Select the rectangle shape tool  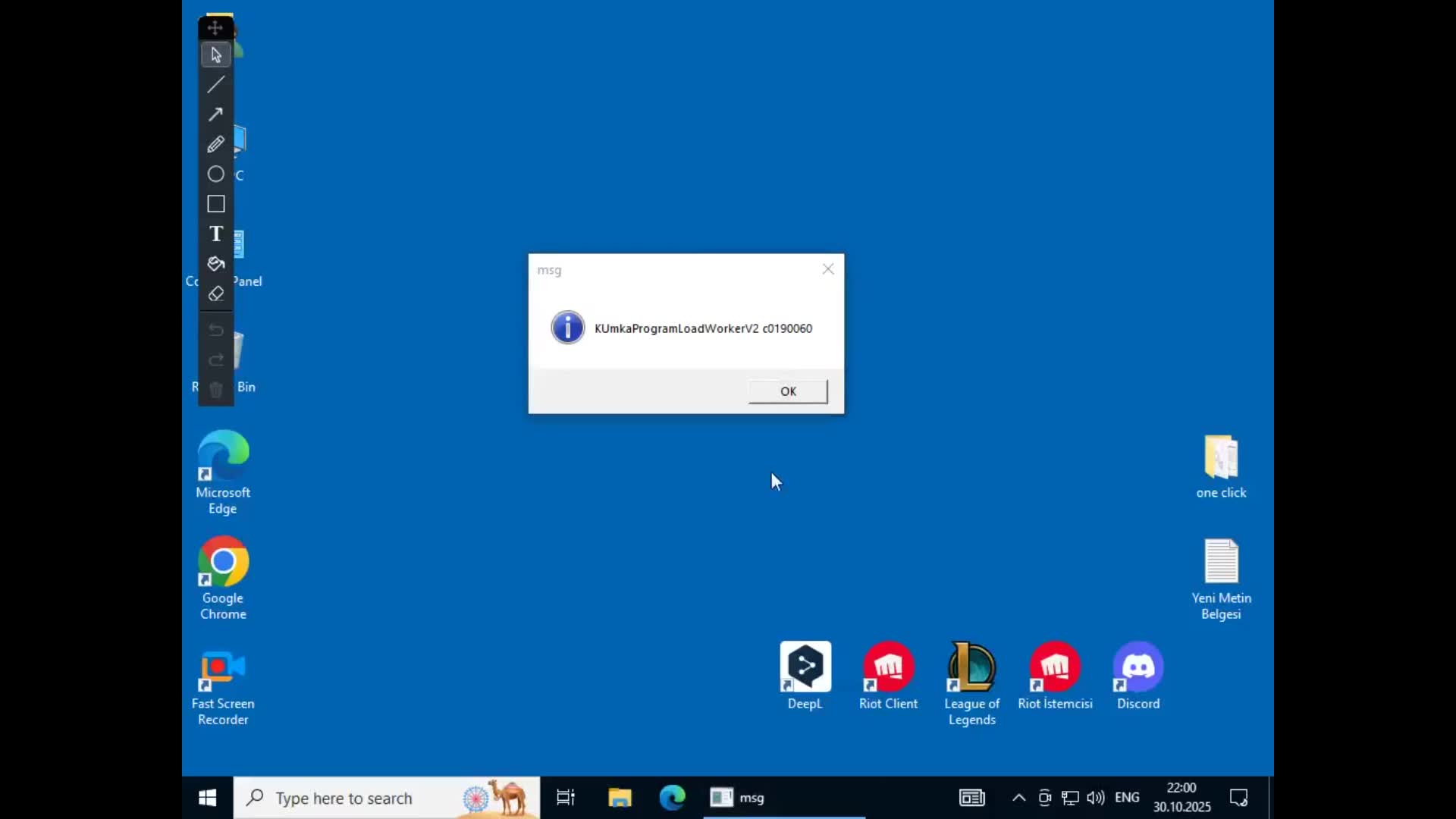point(215,204)
